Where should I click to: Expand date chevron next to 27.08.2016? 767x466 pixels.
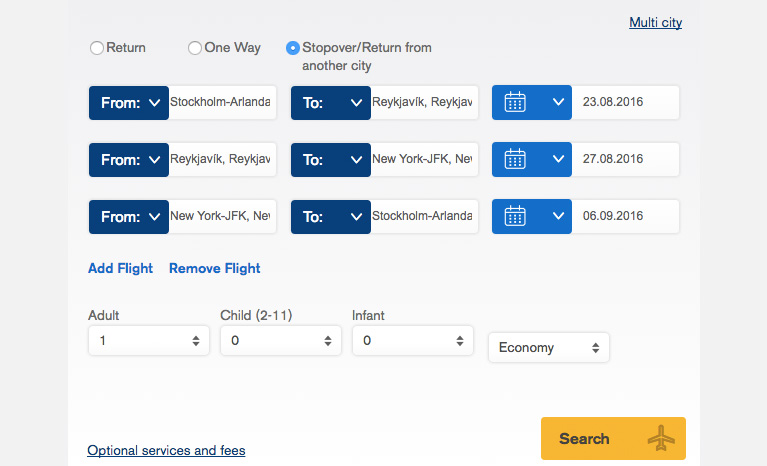[x=558, y=159]
